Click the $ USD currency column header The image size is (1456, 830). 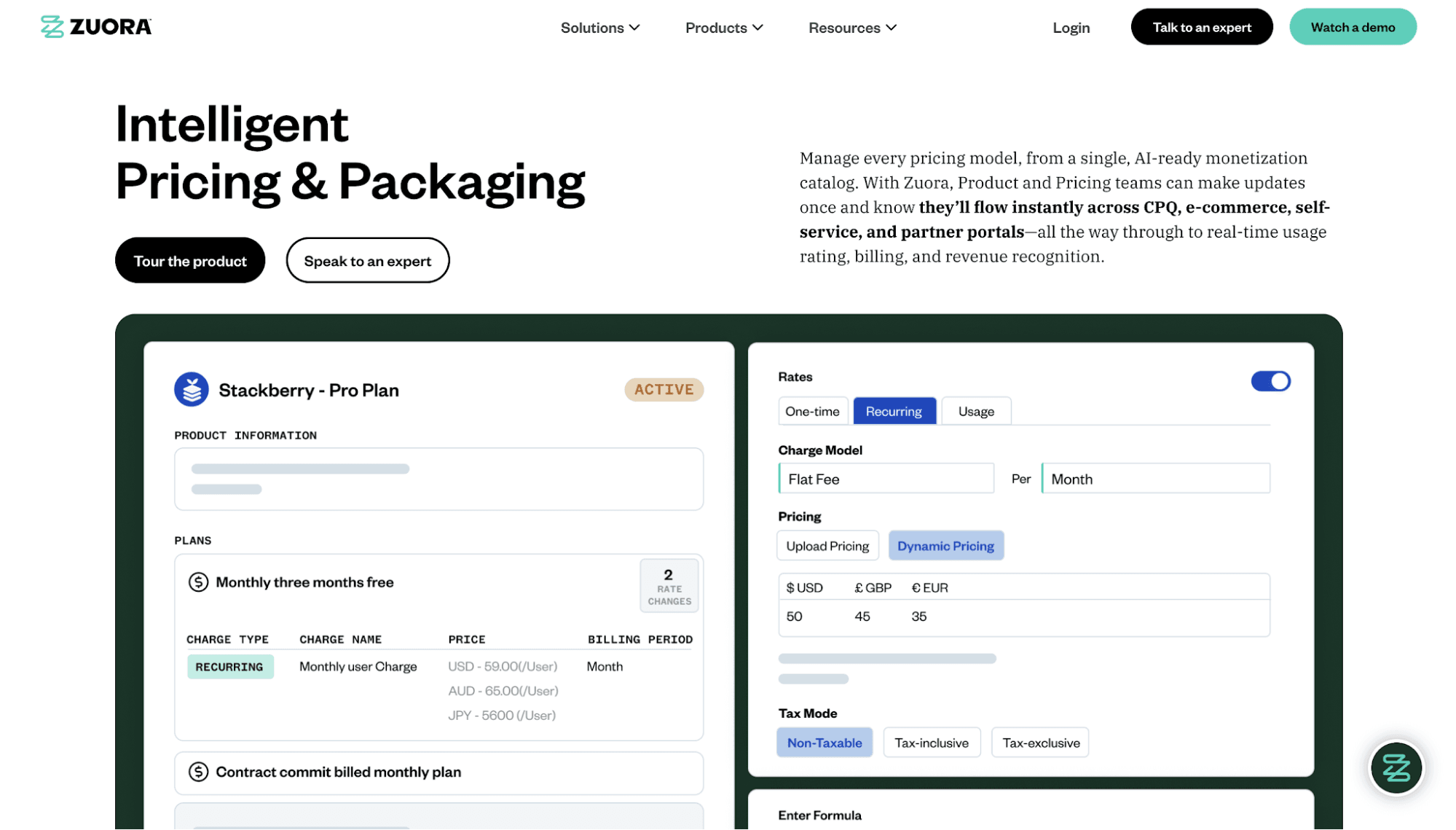(x=804, y=588)
